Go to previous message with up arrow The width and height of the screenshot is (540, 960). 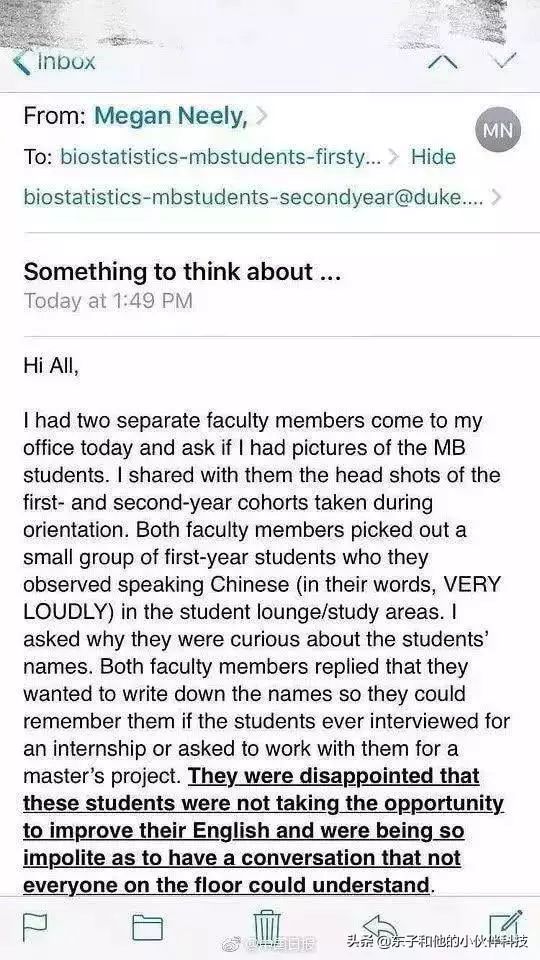click(x=442, y=62)
